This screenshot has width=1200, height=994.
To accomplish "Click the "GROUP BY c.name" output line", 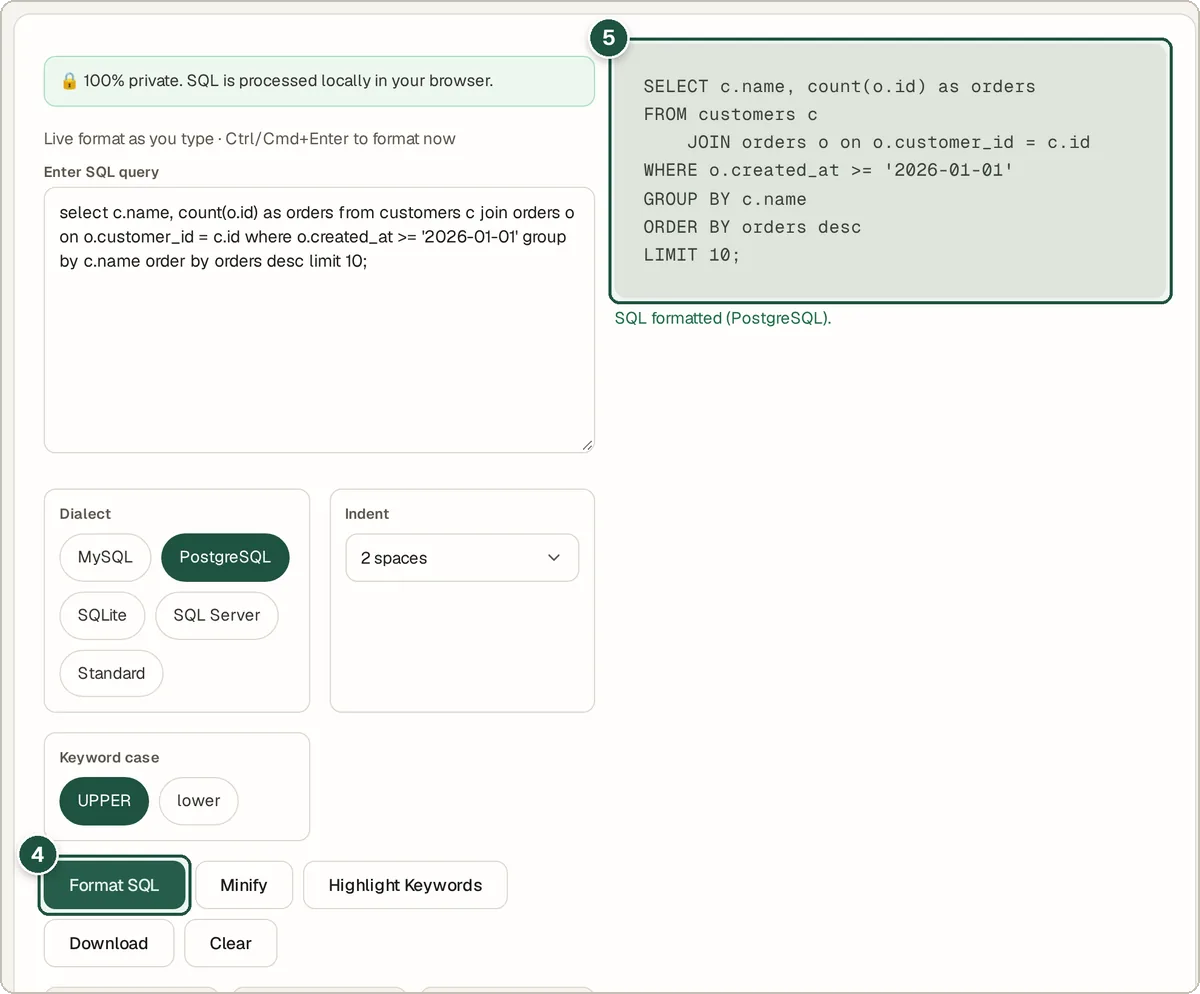I will coord(725,199).
